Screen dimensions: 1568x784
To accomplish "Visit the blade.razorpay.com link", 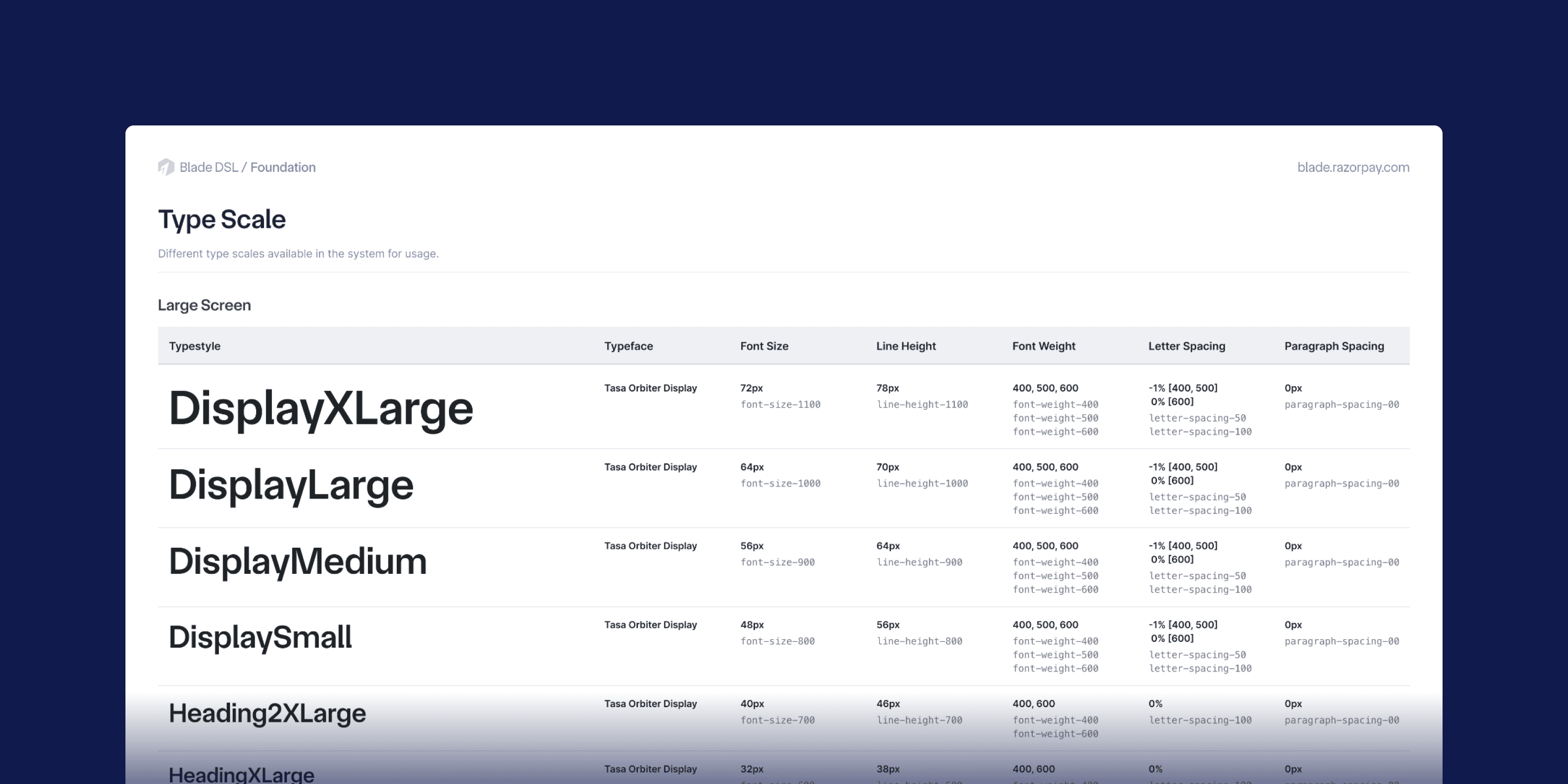I will 1353,167.
